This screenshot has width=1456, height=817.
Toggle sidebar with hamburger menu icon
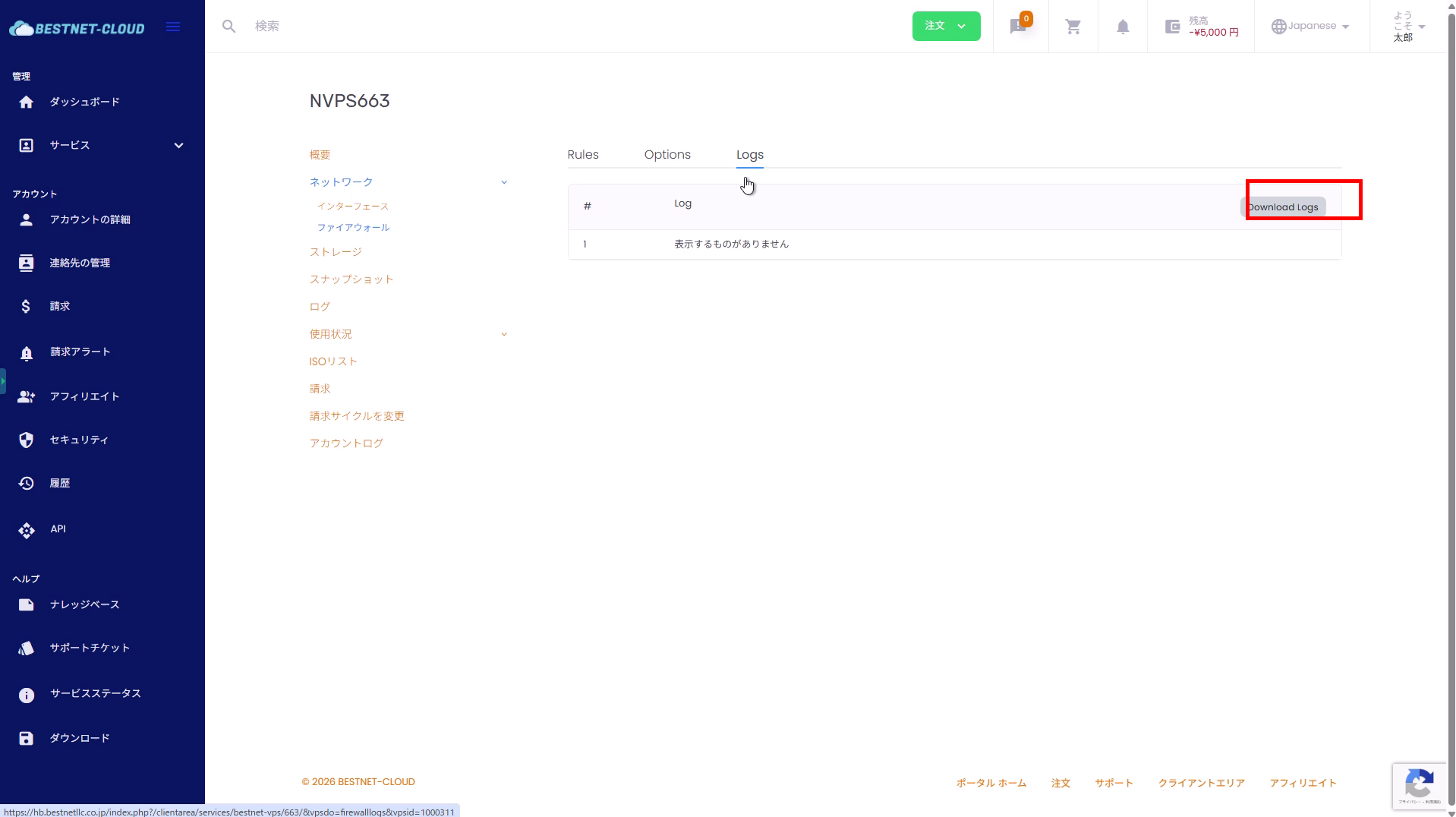(x=173, y=27)
